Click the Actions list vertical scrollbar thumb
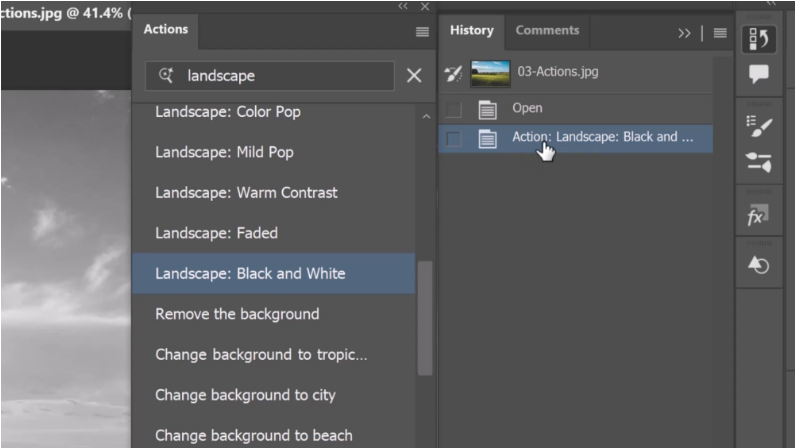 (425, 318)
